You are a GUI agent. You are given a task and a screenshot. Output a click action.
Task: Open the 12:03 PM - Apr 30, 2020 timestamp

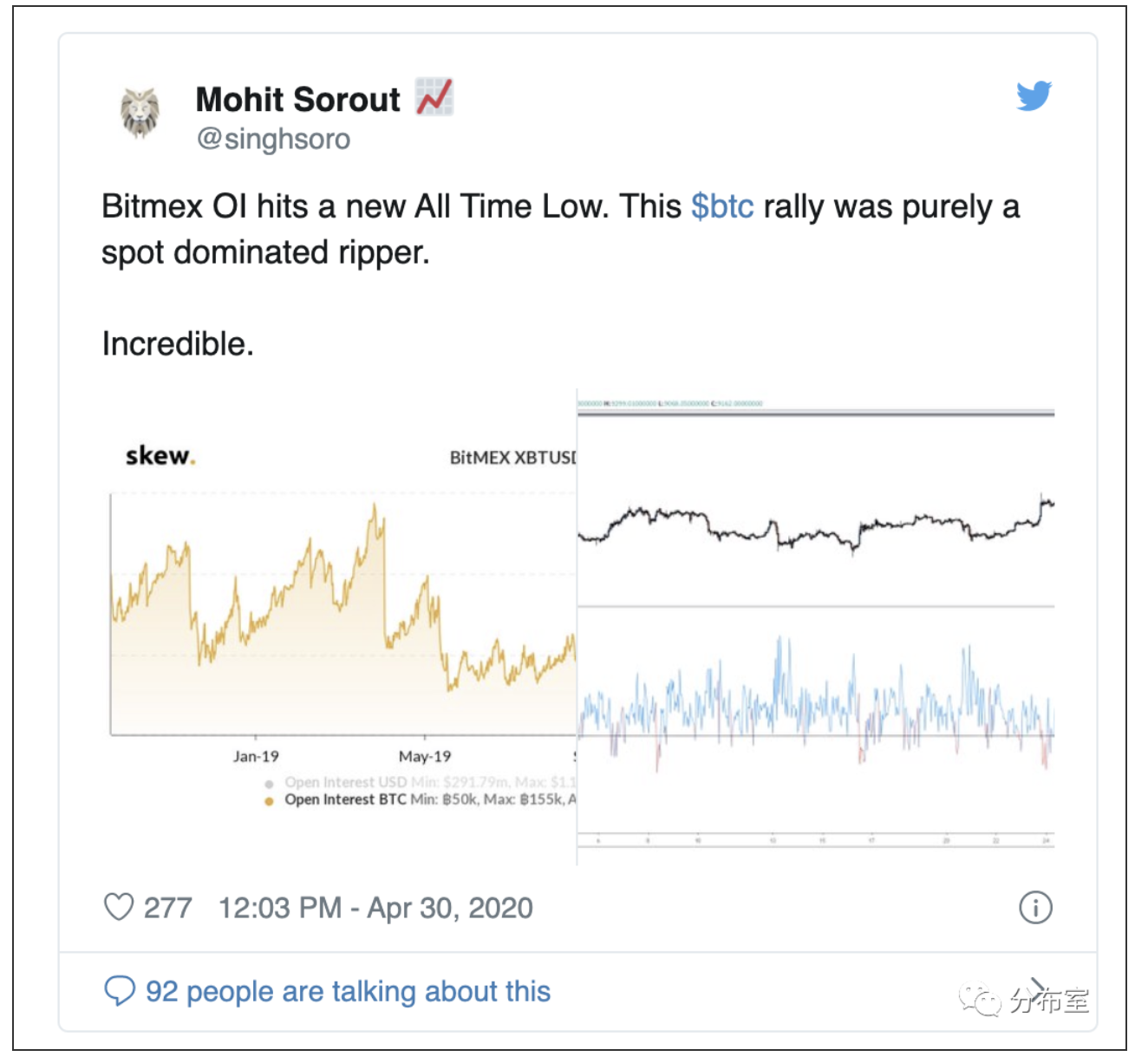[375, 908]
